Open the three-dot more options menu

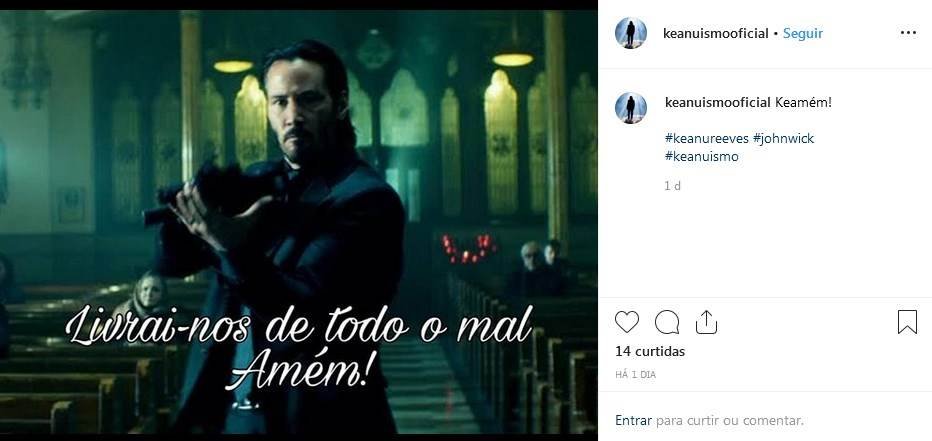pos(908,33)
